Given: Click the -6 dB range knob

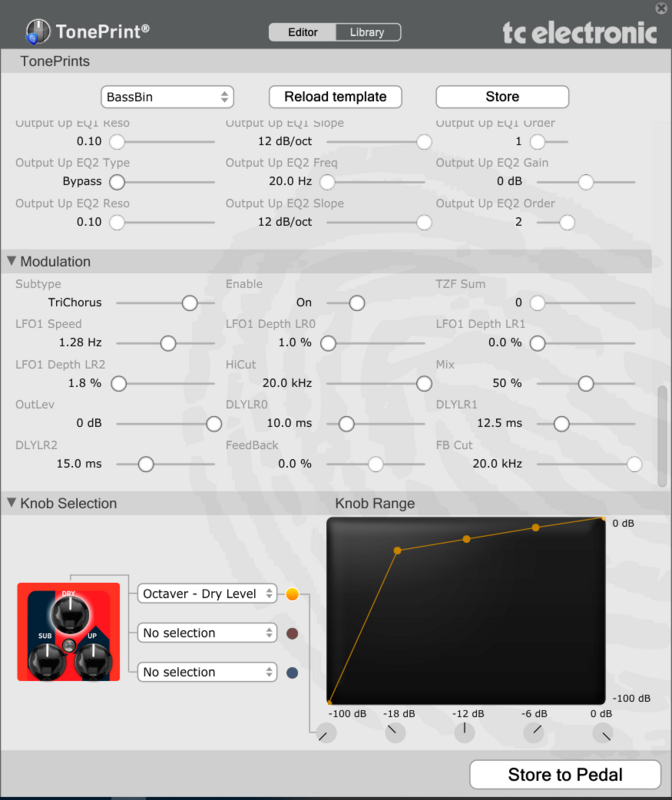Looking at the screenshot, I should pyautogui.click(x=534, y=733).
